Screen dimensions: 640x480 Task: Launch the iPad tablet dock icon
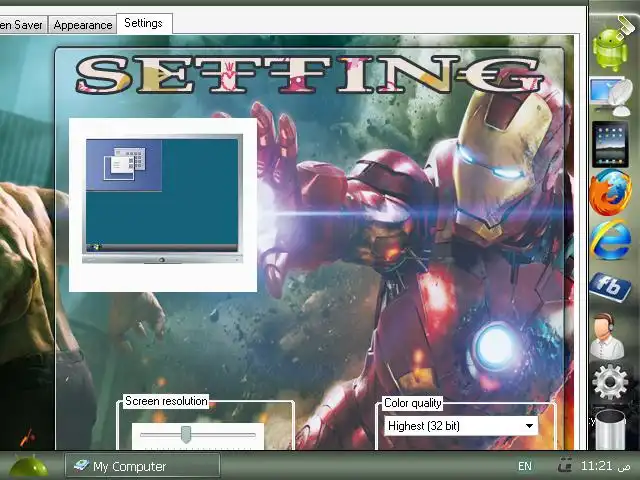coord(610,144)
